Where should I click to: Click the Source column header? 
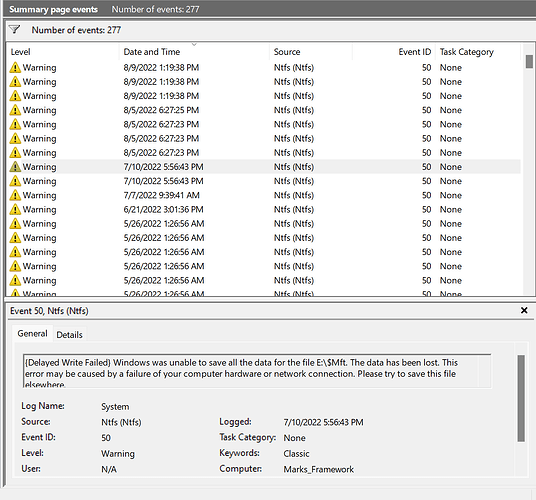pyautogui.click(x=311, y=52)
